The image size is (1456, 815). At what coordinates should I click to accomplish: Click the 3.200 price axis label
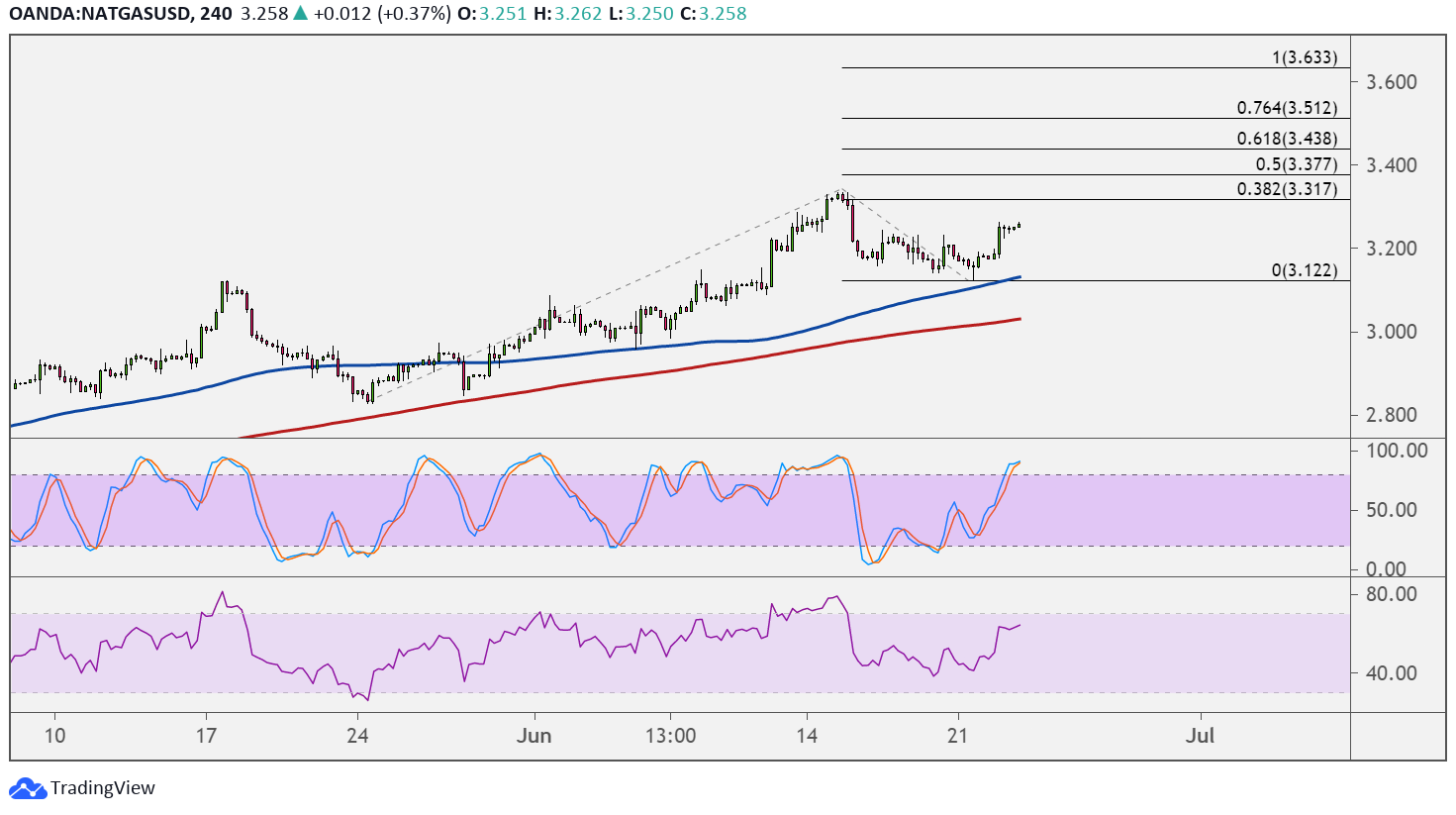coord(1392,249)
